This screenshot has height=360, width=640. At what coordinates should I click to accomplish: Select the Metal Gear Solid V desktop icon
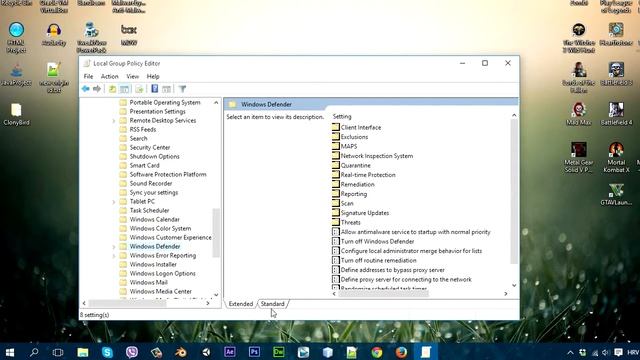click(578, 157)
